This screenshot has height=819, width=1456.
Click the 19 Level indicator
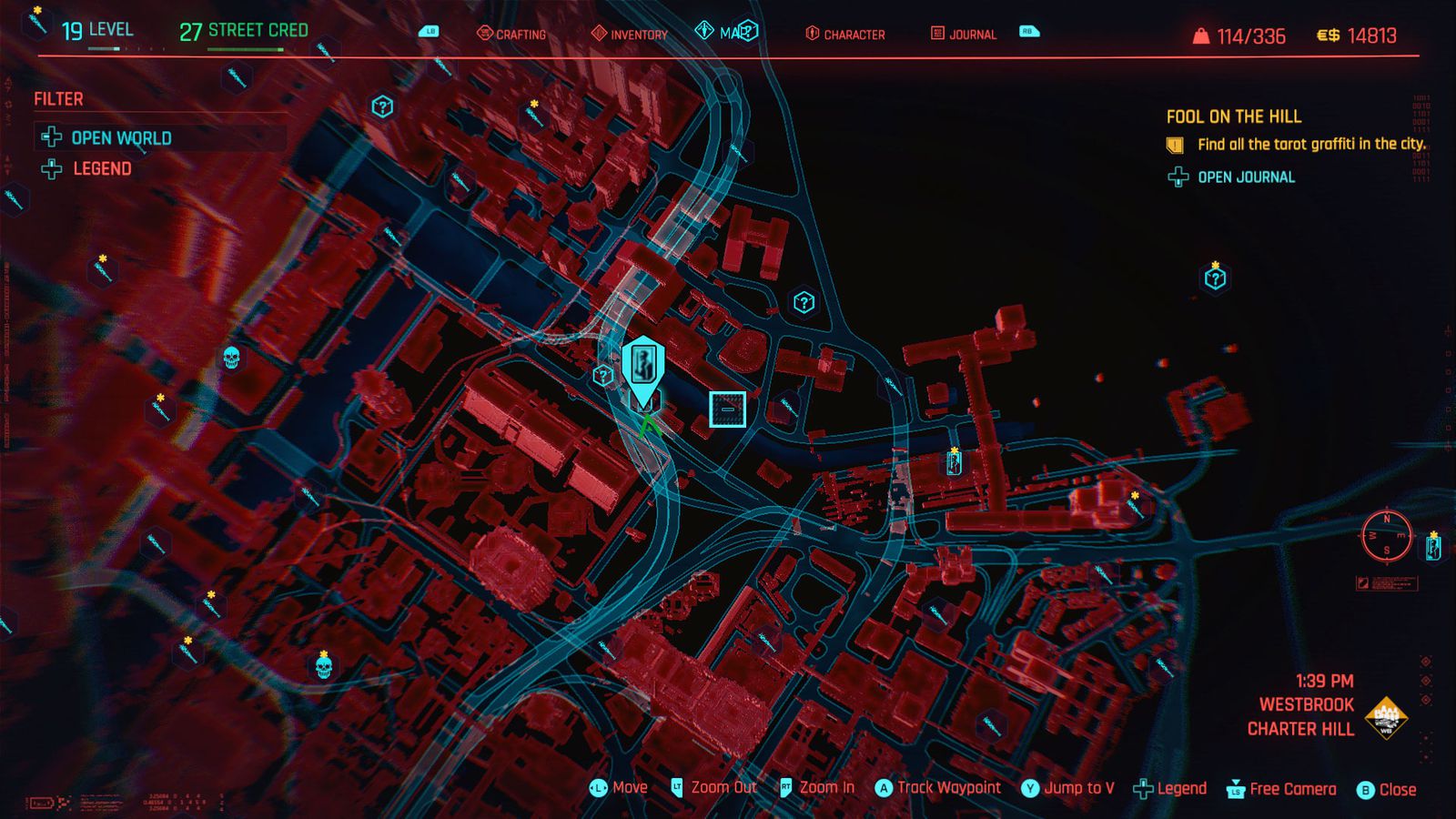tap(97, 30)
